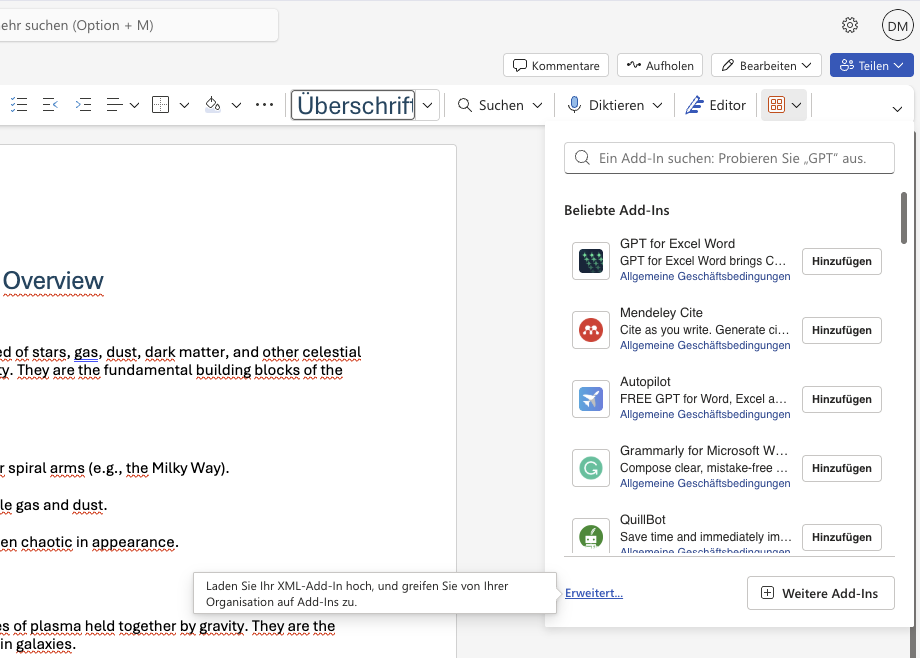Expand the paragraph alignment dropdown arrow
This screenshot has height=658, width=920.
[134, 105]
